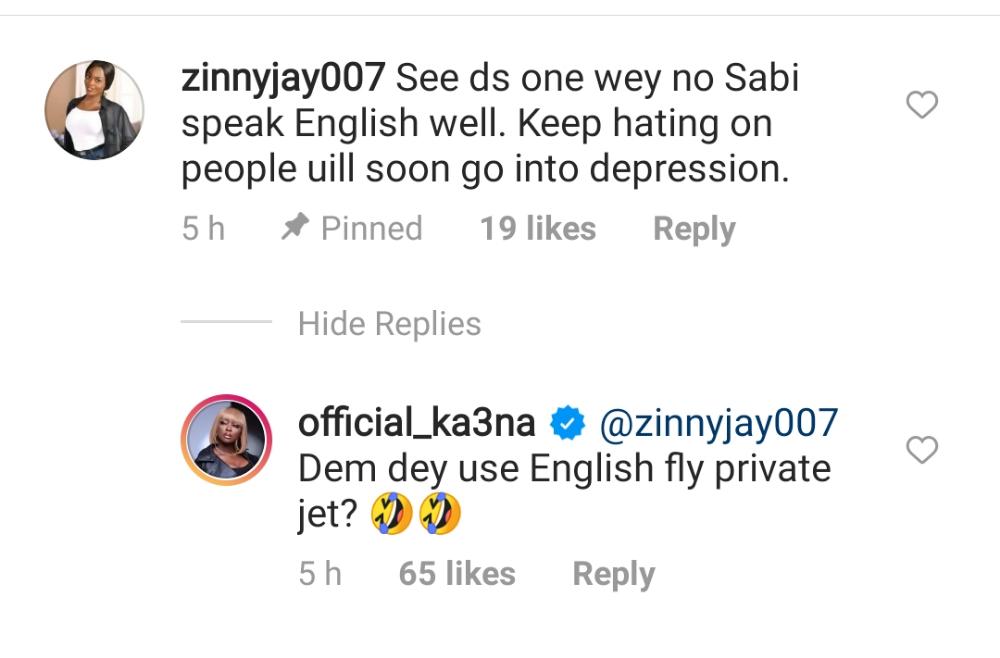1000x658 pixels.
Task: Tap the heart icon on official_ka3na's reply
Action: [x=921, y=451]
